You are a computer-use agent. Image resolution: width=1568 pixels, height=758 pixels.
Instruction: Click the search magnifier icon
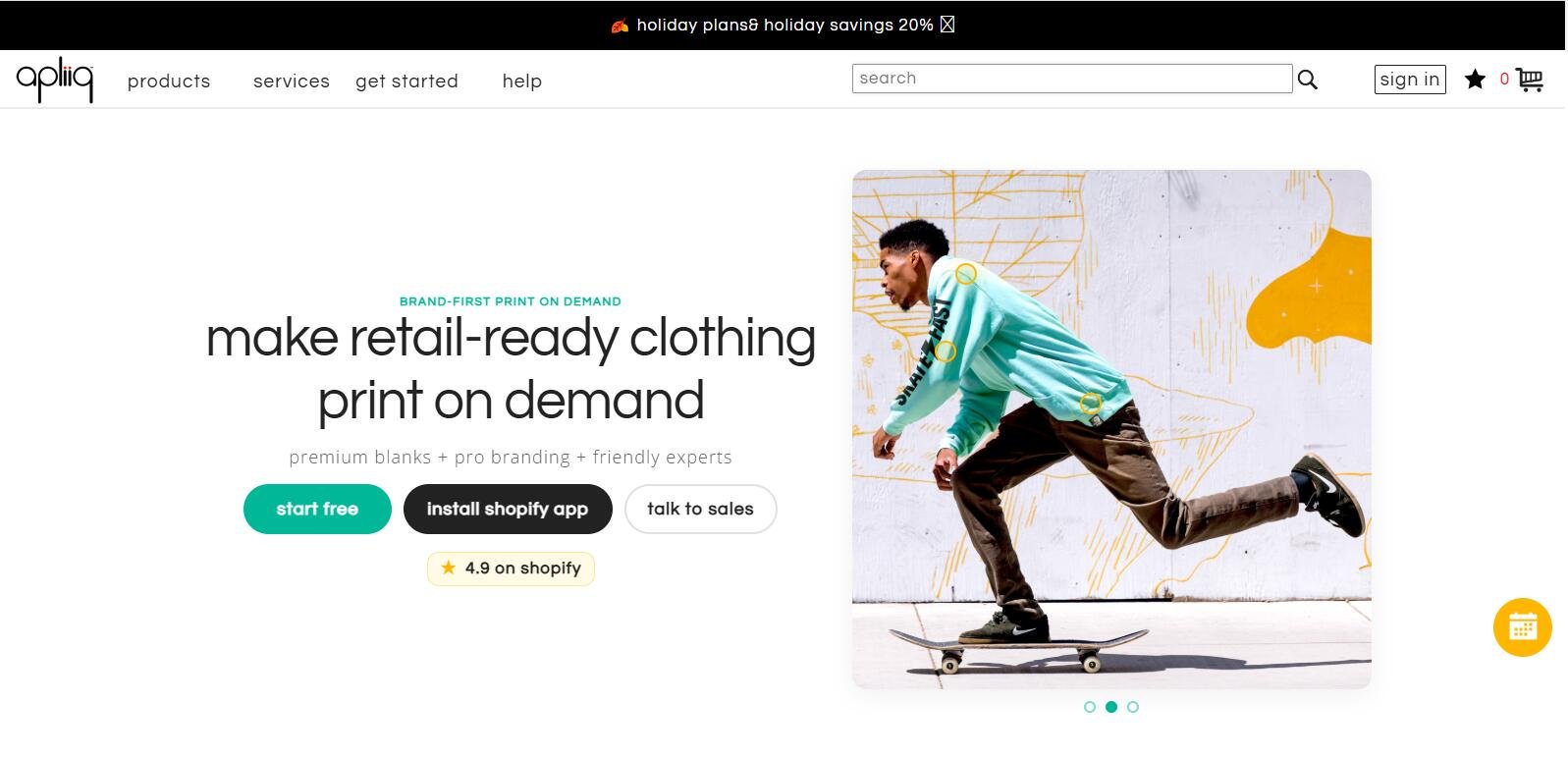1307,80
